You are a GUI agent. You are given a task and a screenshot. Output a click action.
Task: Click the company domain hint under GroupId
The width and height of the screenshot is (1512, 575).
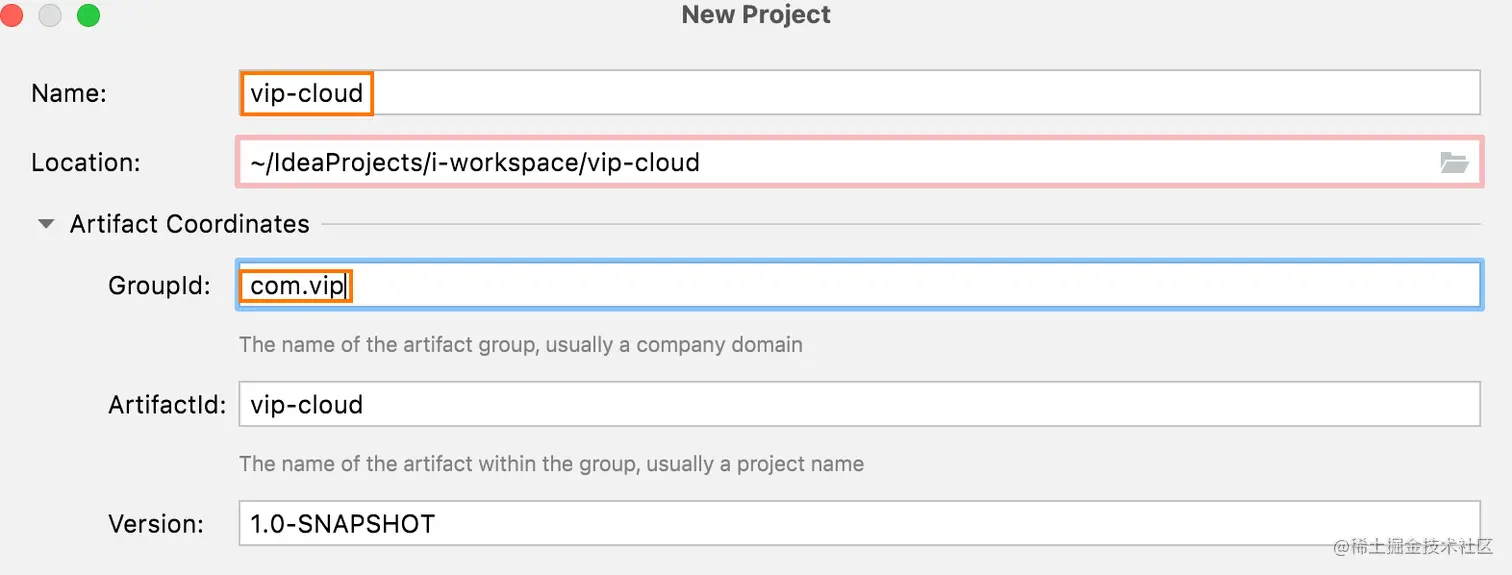(520, 345)
